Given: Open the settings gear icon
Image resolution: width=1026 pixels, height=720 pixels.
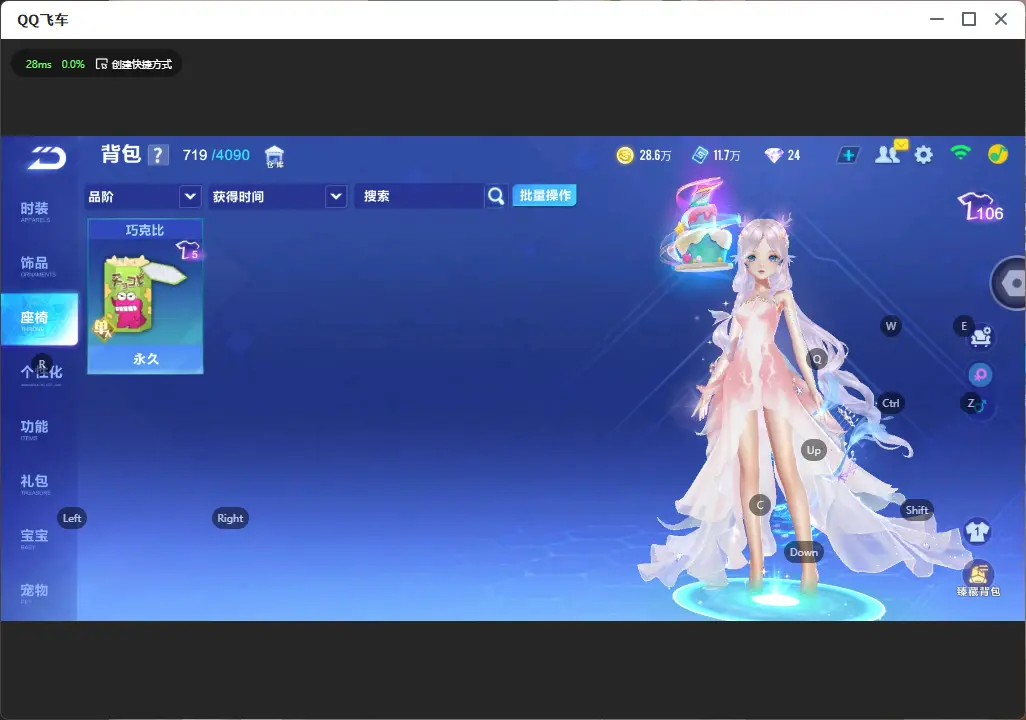Looking at the screenshot, I should coord(923,155).
